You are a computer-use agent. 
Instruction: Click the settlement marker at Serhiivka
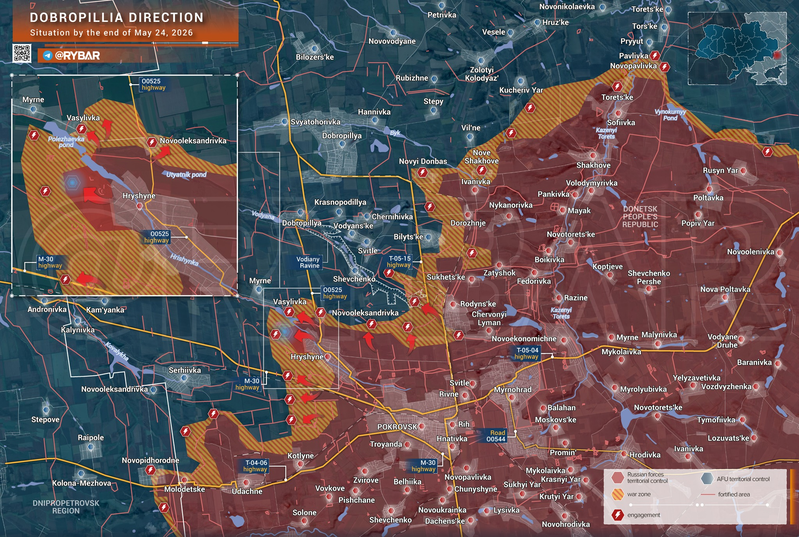(x=184, y=379)
